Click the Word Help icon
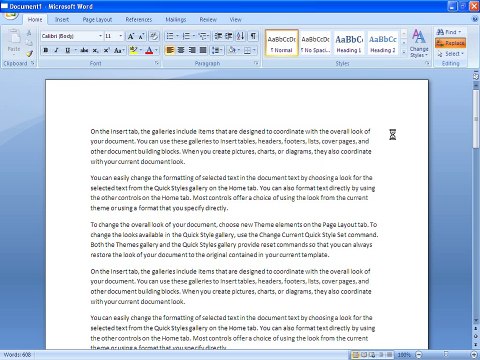 475,19
